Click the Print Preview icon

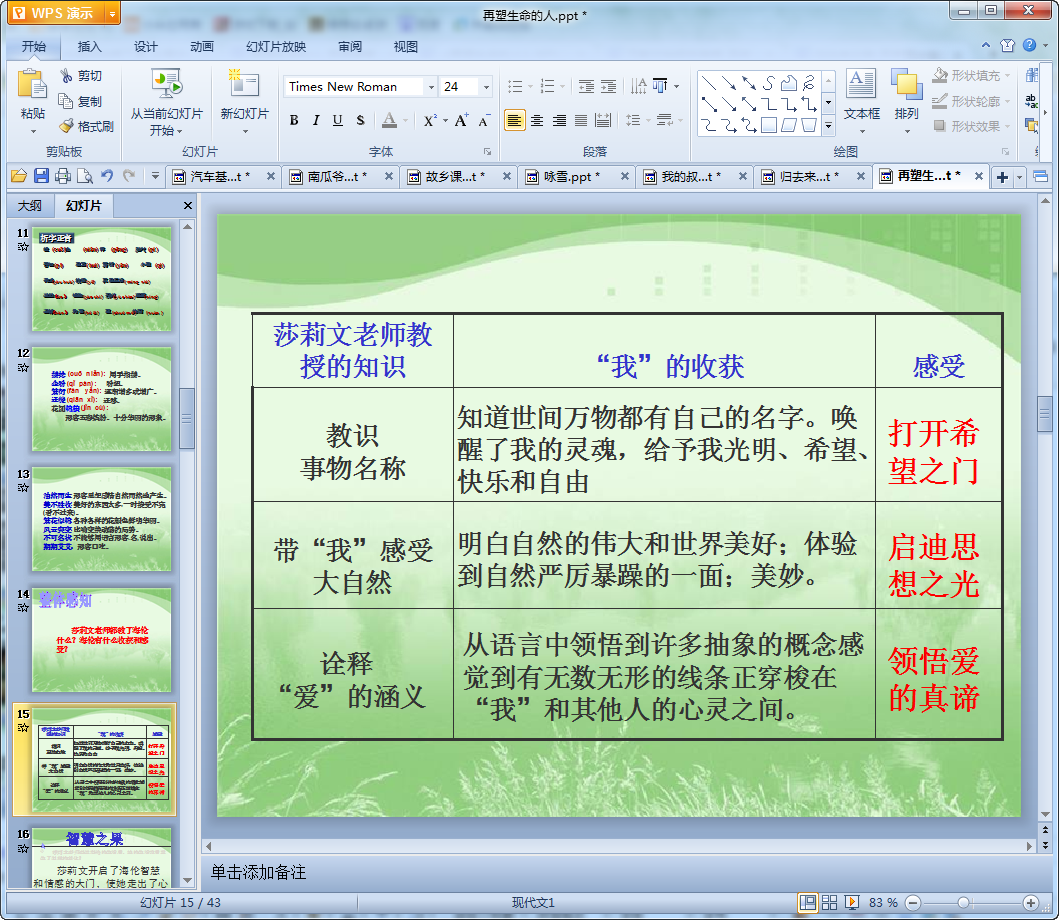85,176
